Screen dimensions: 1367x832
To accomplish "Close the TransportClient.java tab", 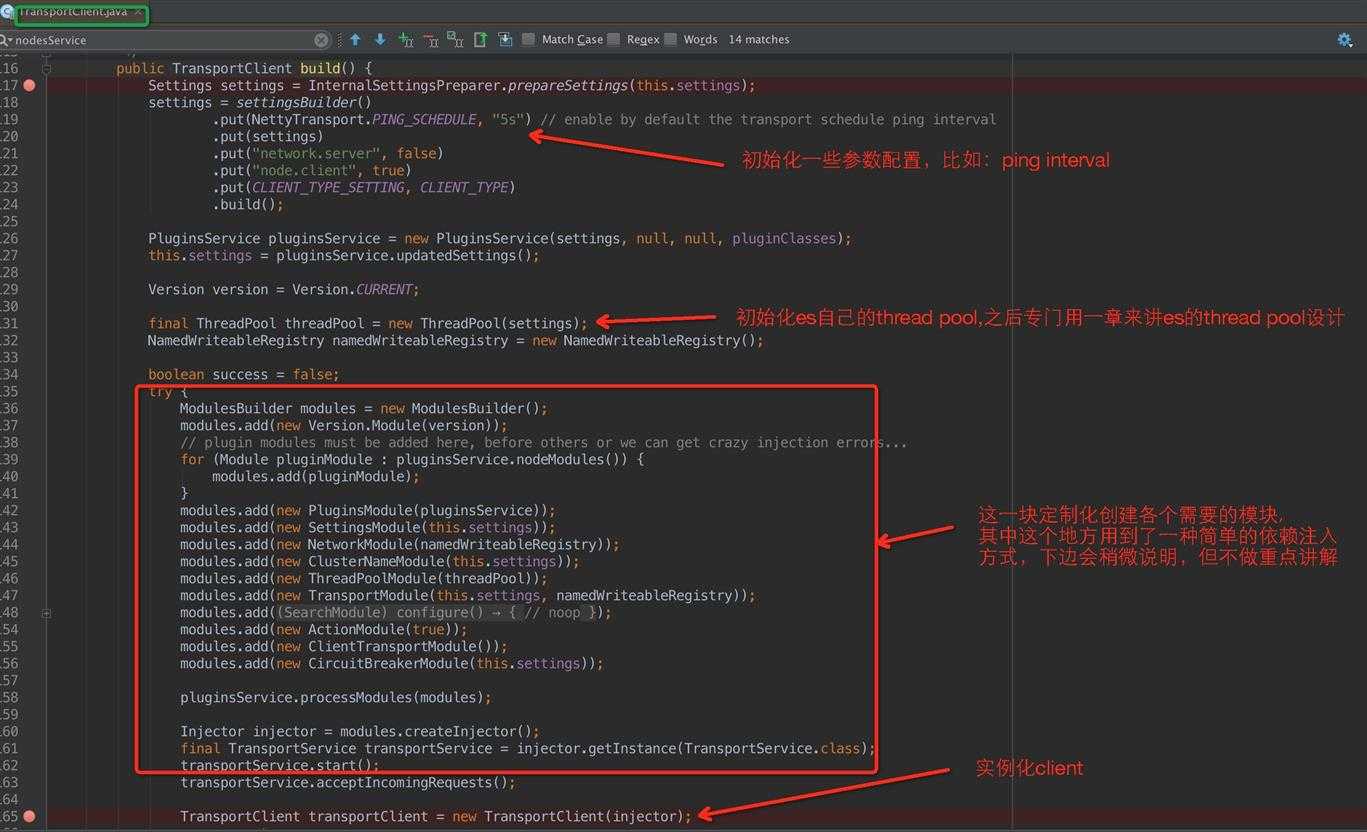I will (x=138, y=12).
